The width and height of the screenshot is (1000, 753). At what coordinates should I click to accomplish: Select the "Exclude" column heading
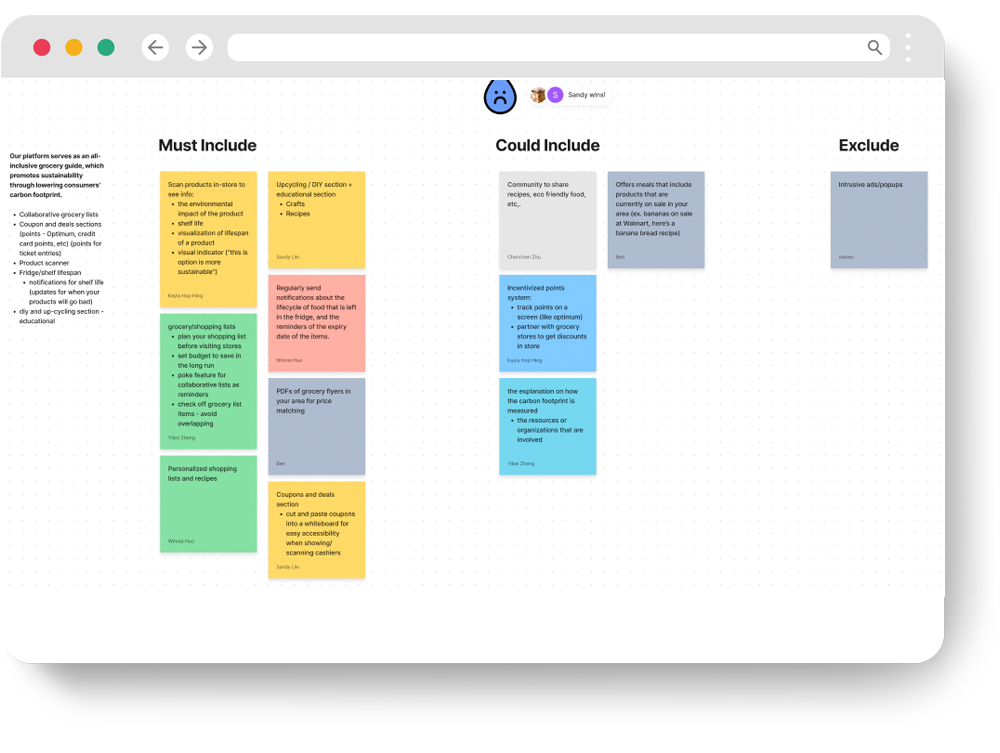click(x=868, y=146)
